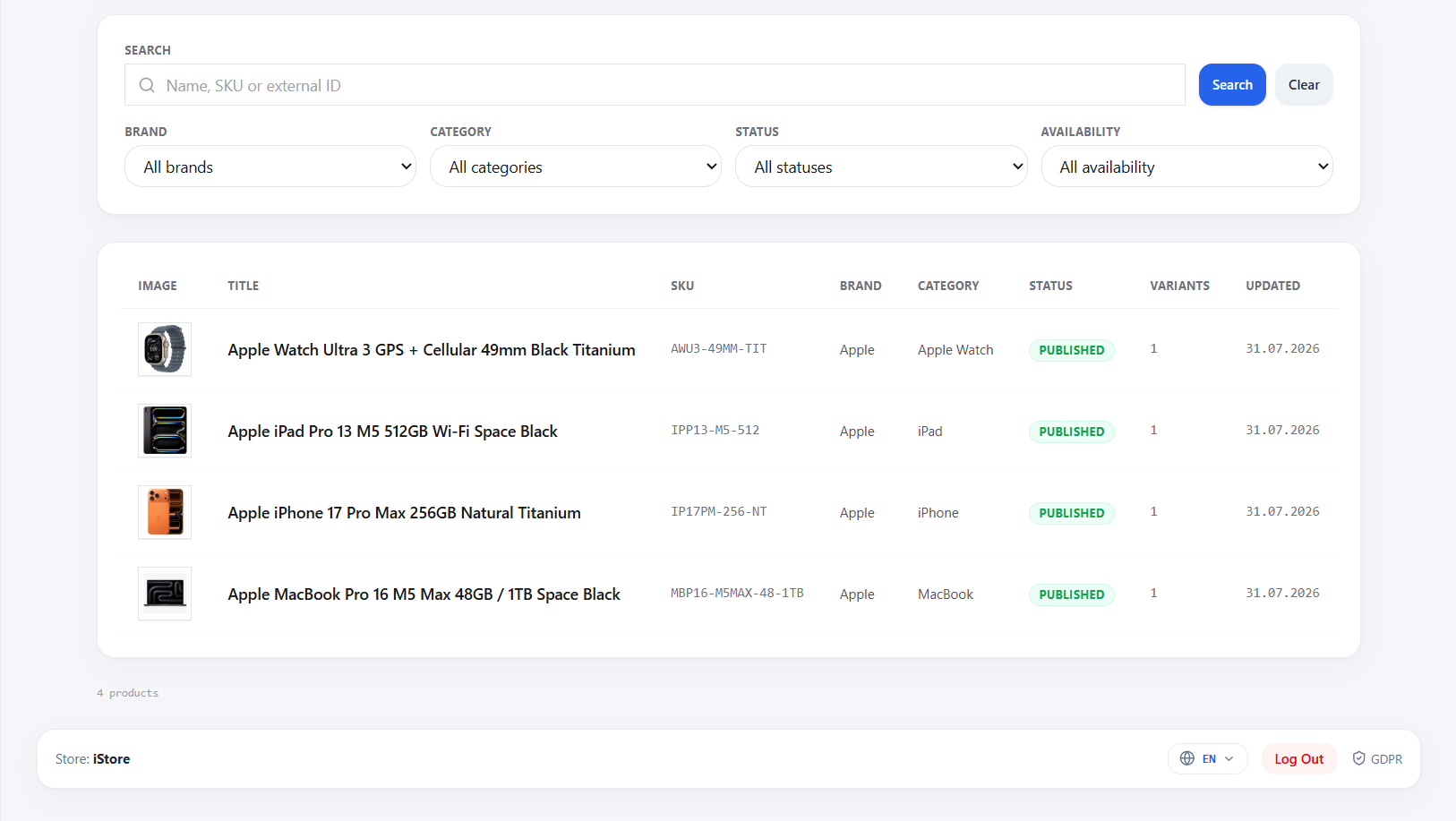Open the GDPR link

(x=1377, y=758)
